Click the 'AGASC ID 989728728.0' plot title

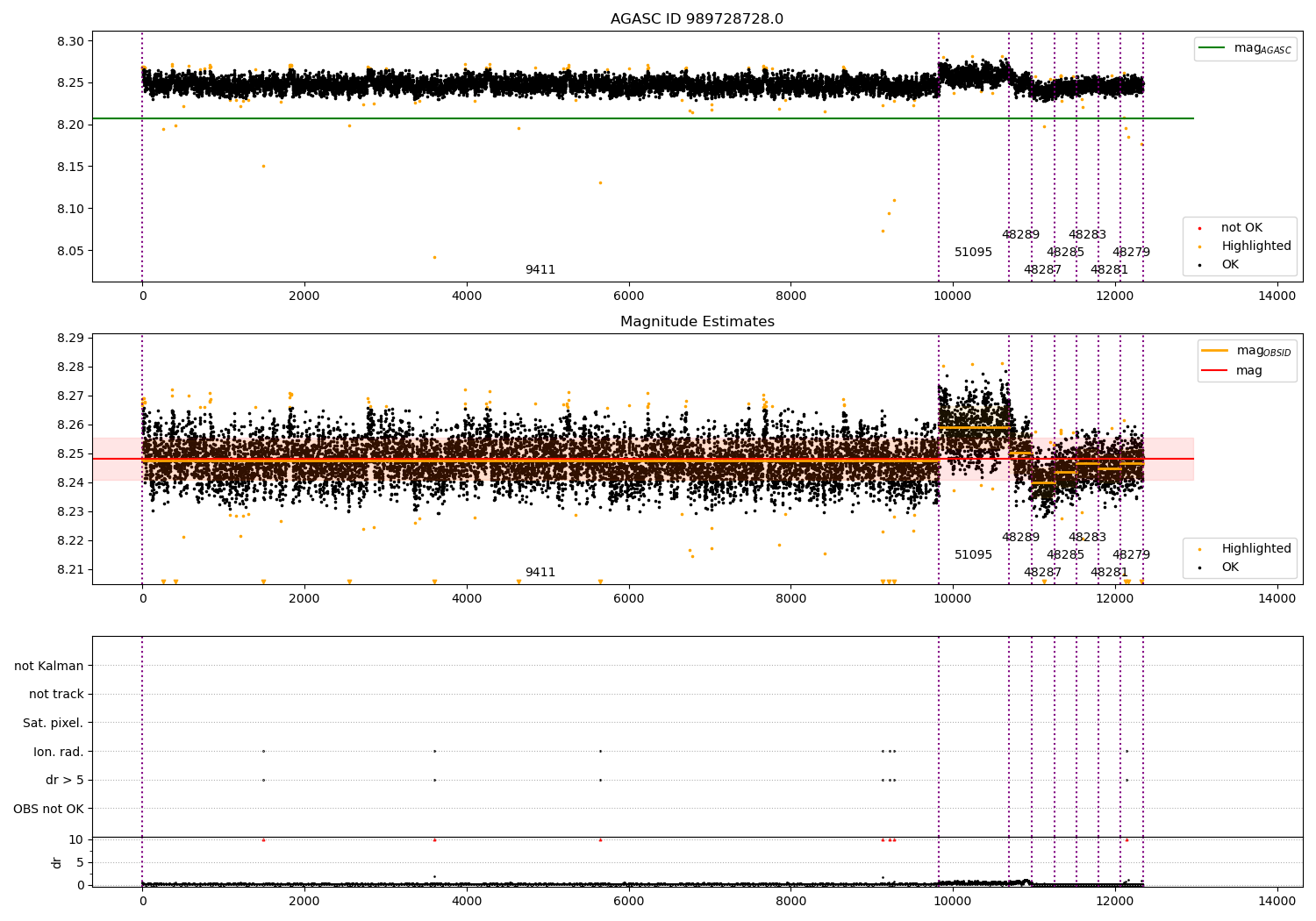point(697,19)
